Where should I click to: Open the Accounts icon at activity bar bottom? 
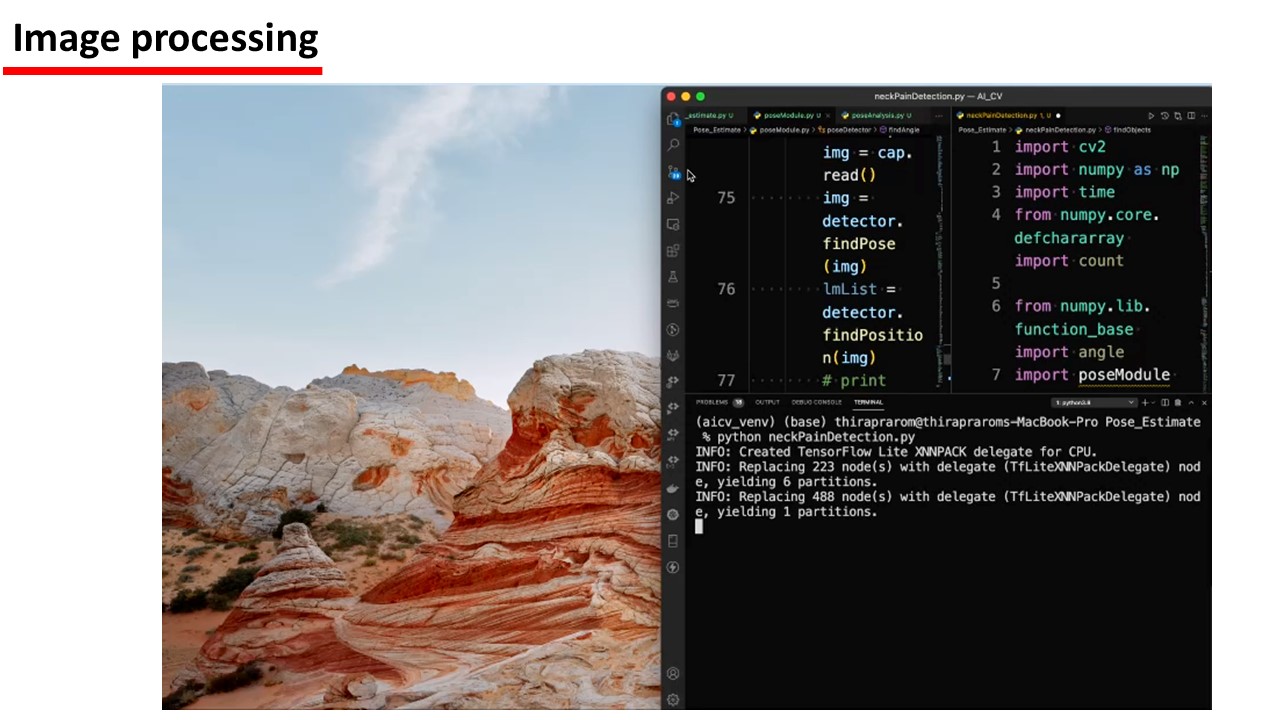673,674
